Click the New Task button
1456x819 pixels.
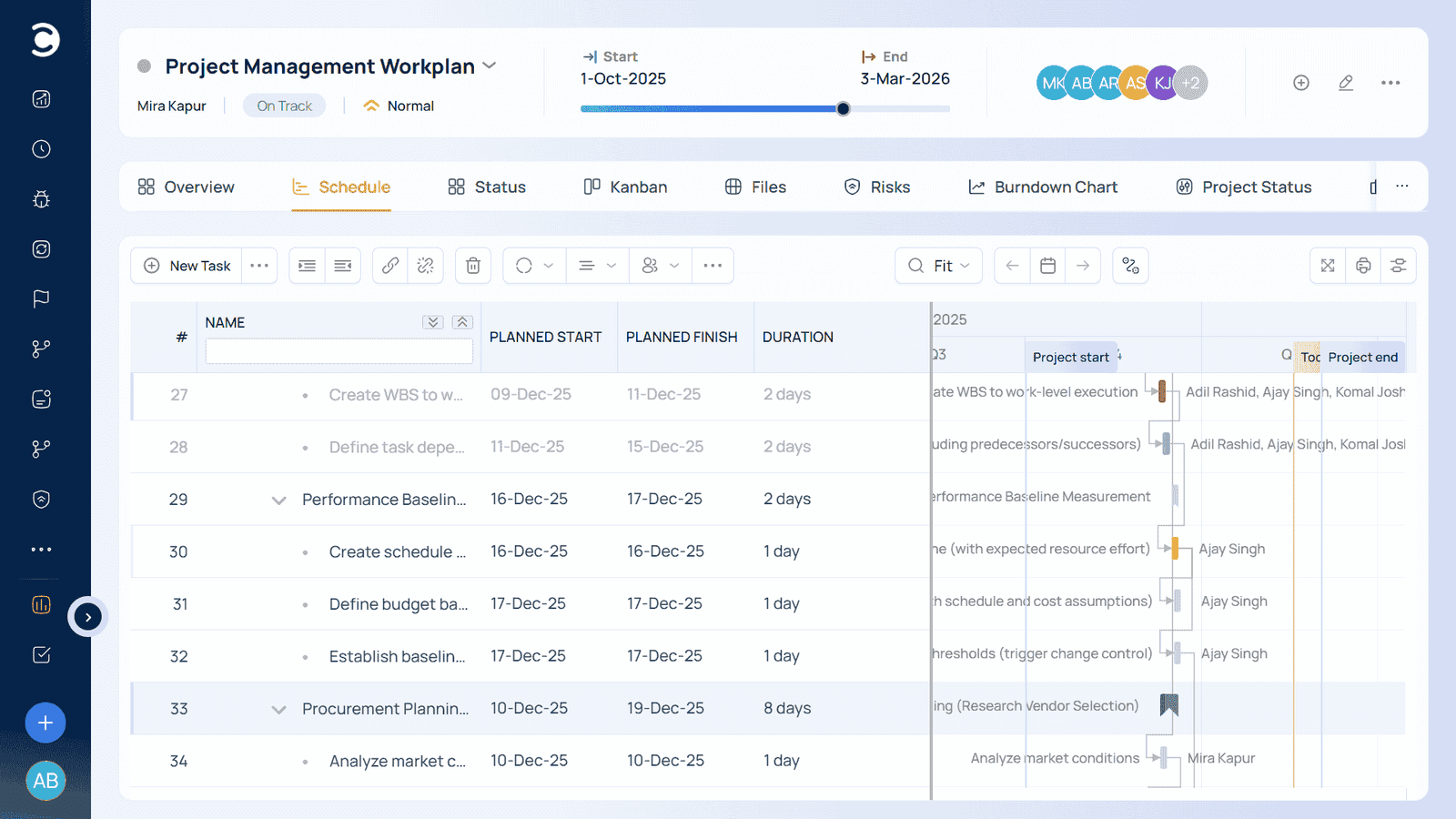pyautogui.click(x=187, y=266)
